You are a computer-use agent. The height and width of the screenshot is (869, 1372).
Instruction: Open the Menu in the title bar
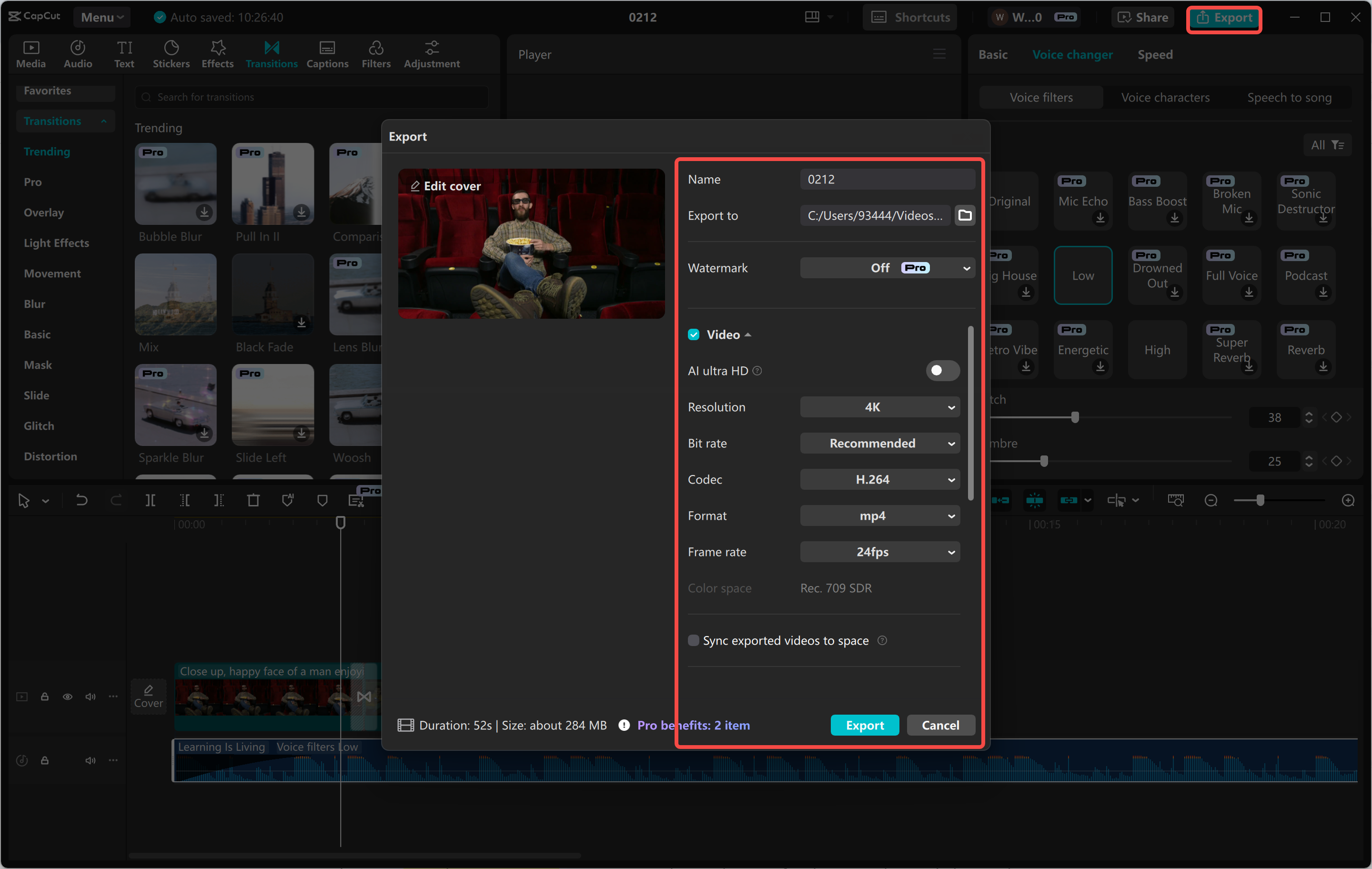101,17
